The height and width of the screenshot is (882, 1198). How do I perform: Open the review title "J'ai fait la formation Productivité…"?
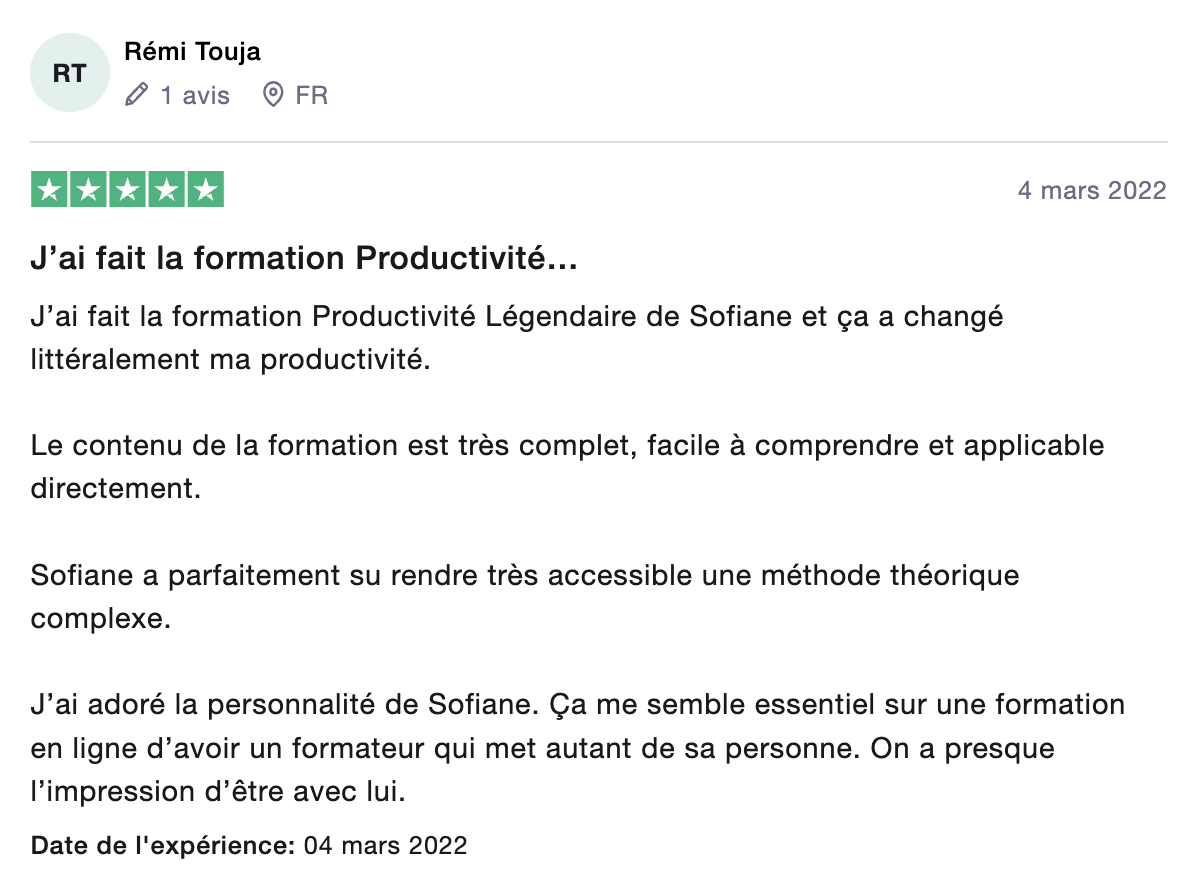click(304, 259)
